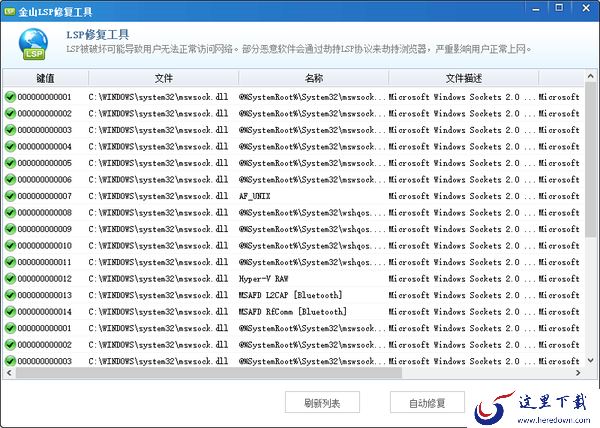Select key value 000000000009
The width and height of the screenshot is (600, 428).
point(44,229)
